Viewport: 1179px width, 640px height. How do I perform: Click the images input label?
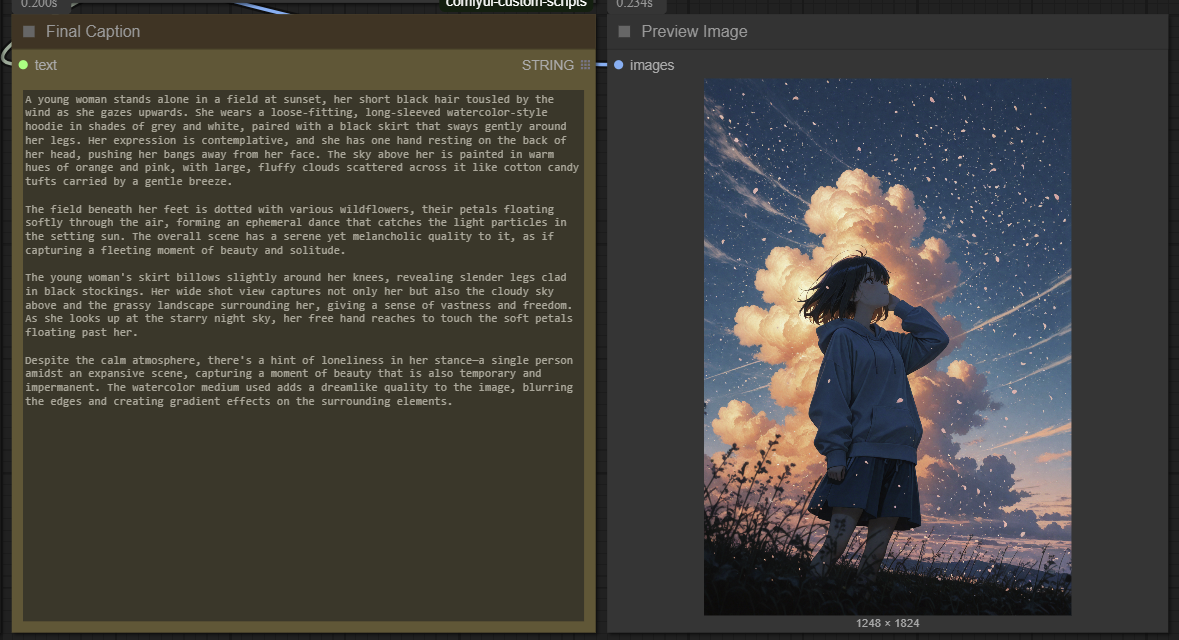tap(652, 65)
